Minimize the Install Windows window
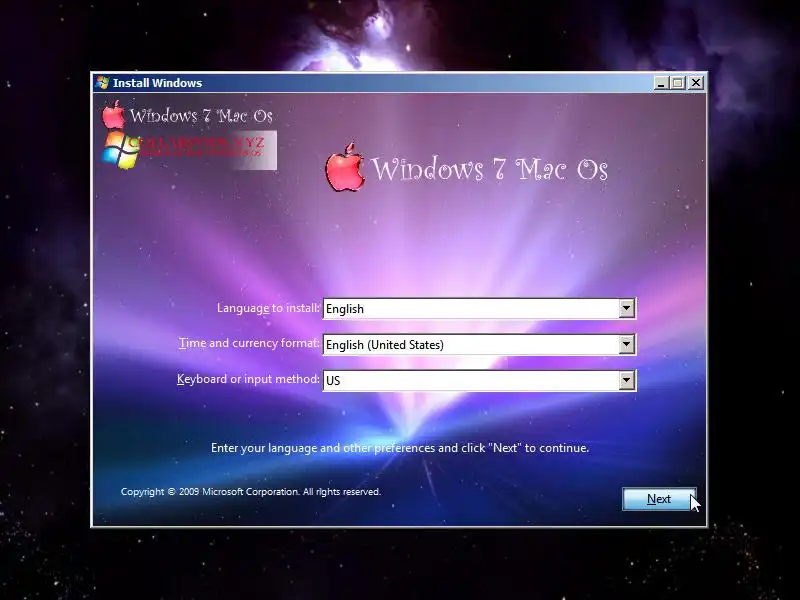This screenshot has height=600, width=800. point(661,83)
